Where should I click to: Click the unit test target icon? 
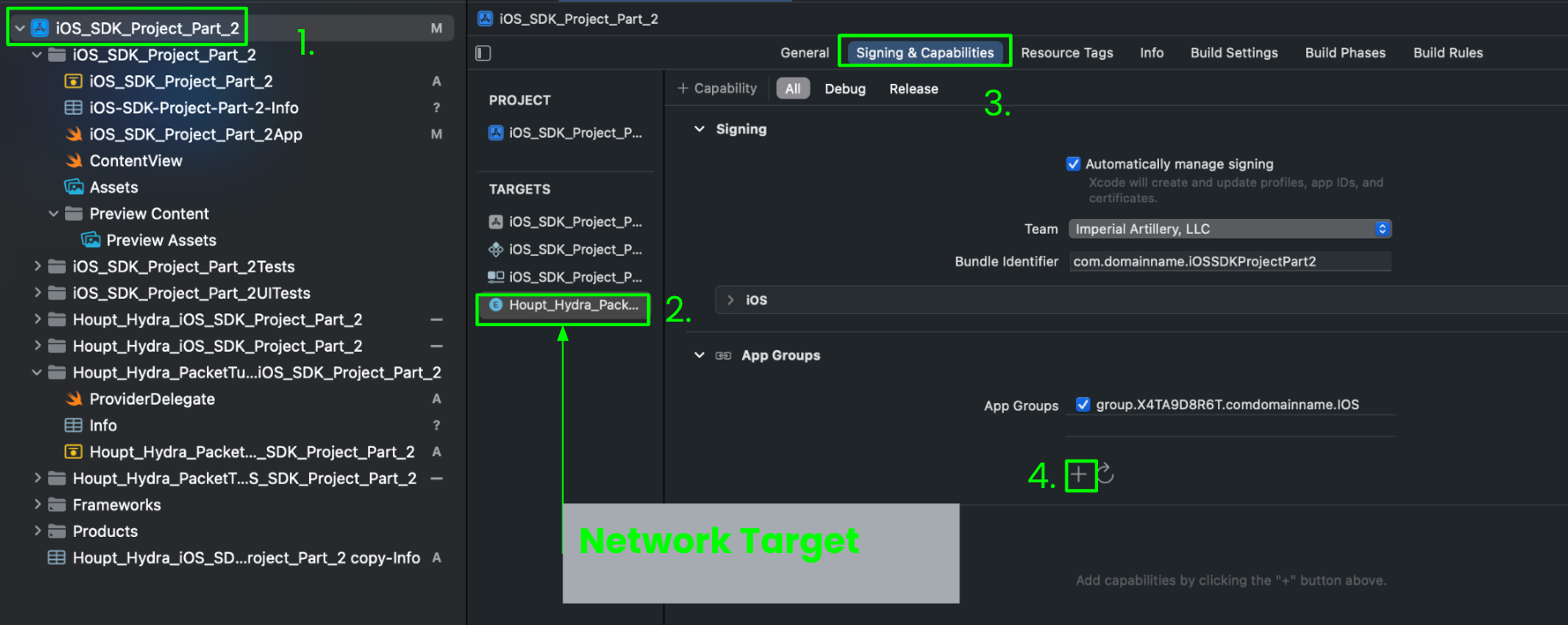[496, 249]
